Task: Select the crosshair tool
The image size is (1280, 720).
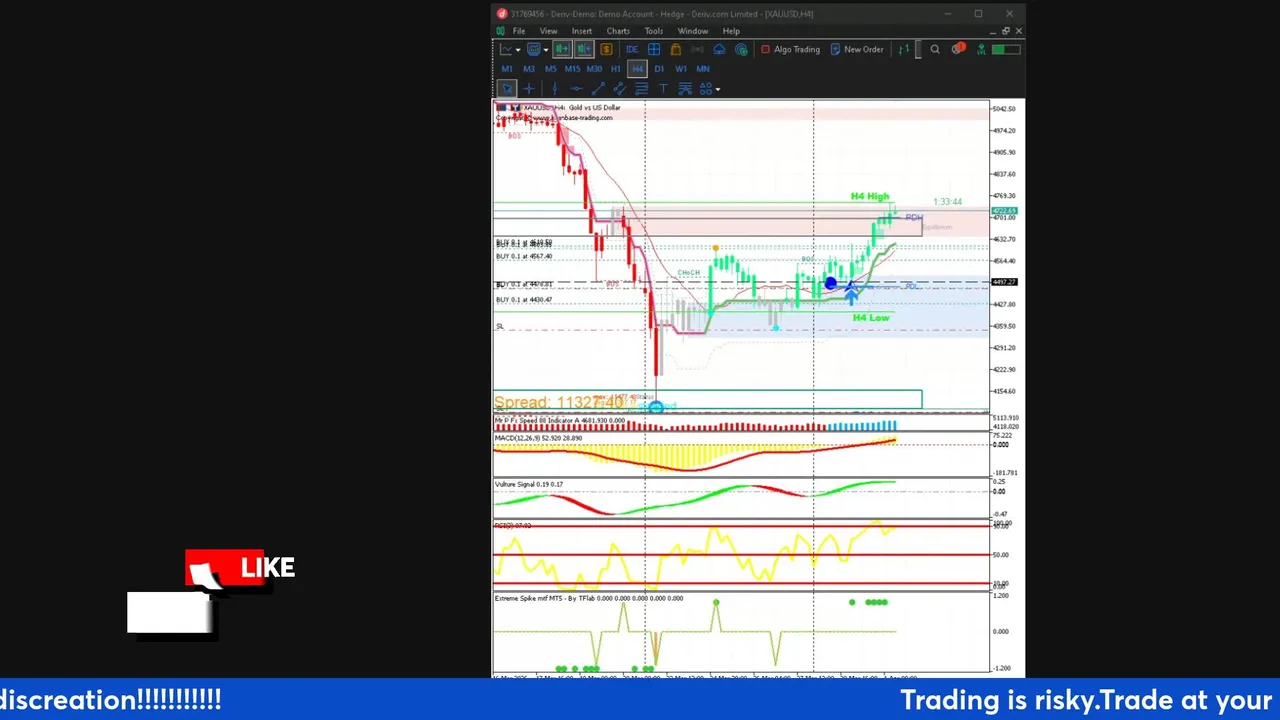Action: pos(529,88)
